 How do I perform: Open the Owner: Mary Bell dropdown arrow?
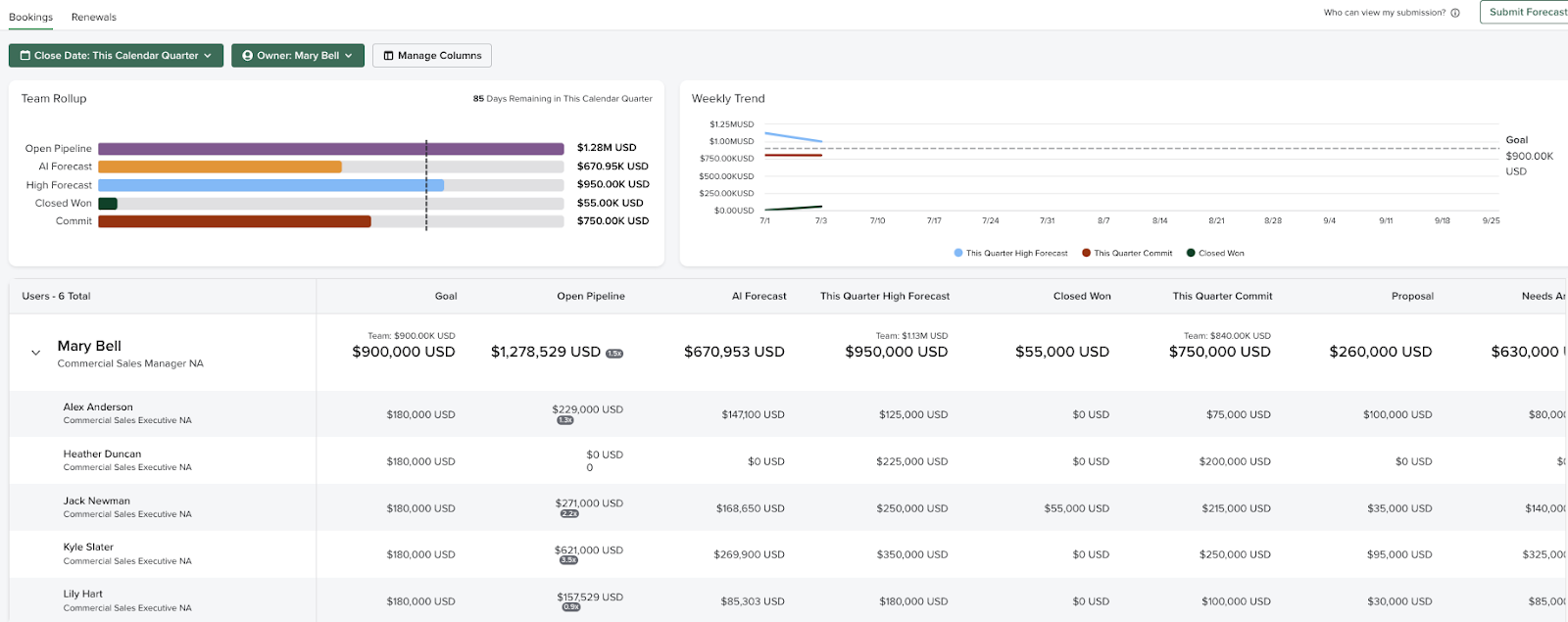[348, 56]
